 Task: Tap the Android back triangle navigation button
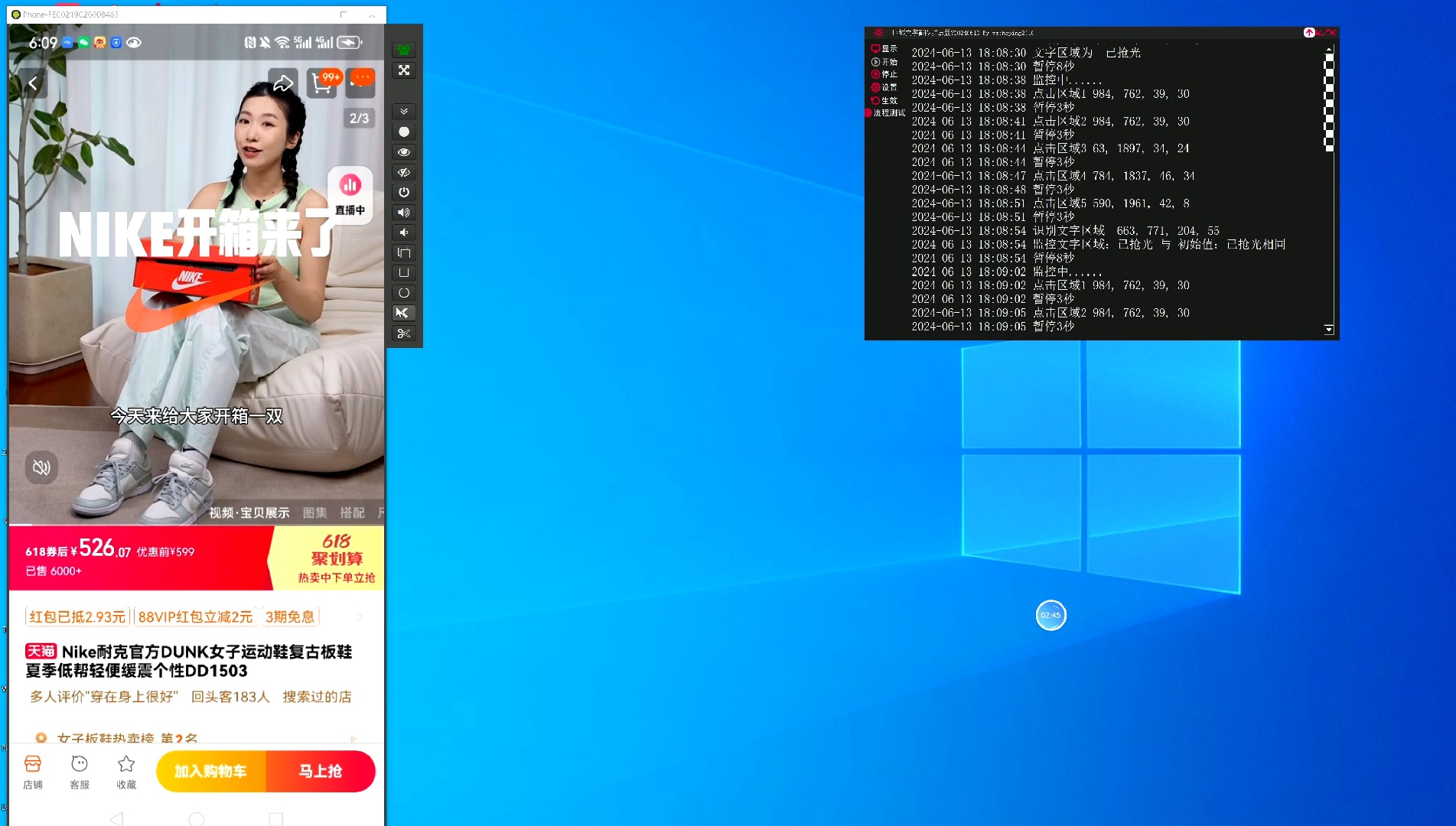(116, 818)
